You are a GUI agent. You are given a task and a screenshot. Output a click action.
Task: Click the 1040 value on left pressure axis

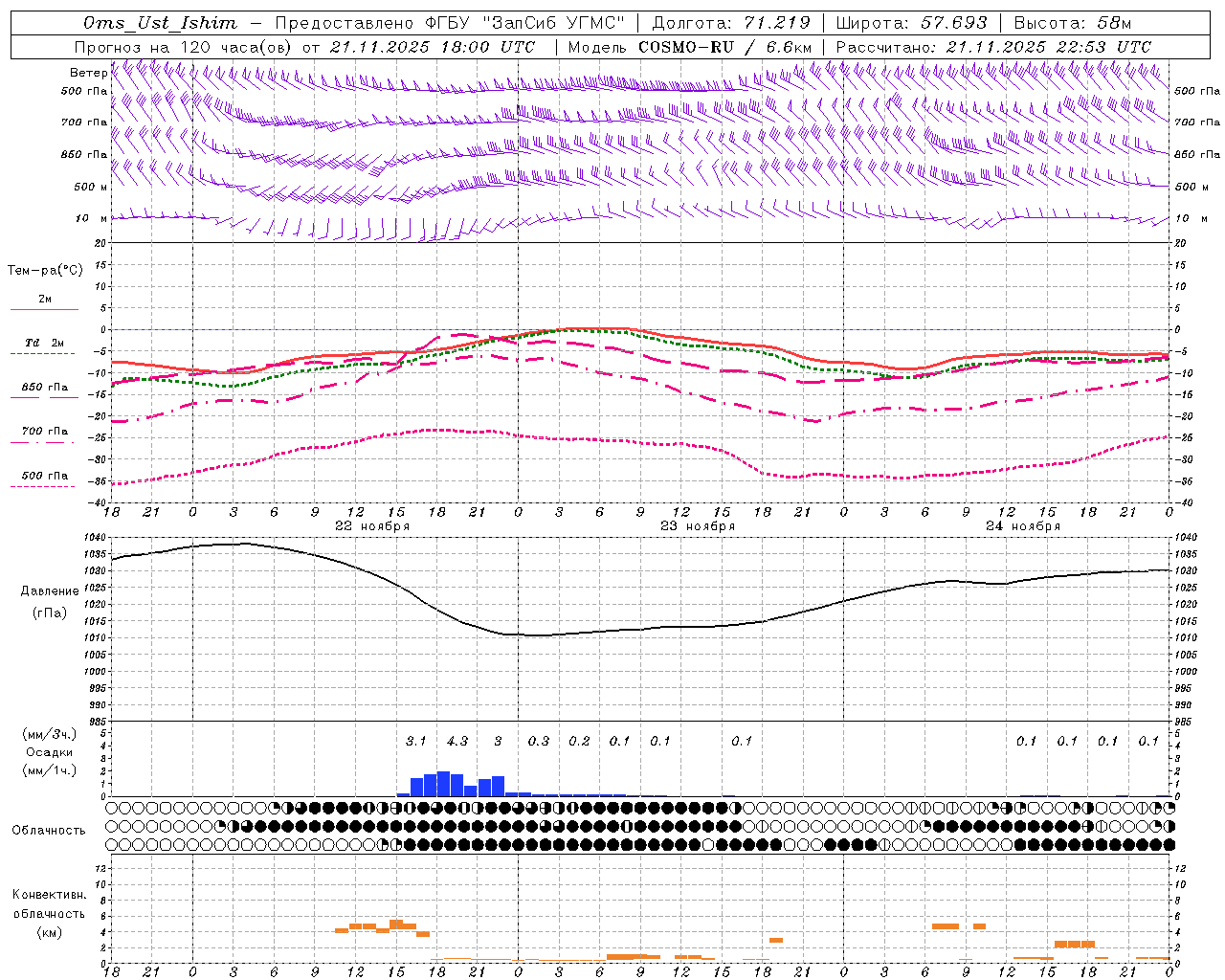click(x=98, y=538)
